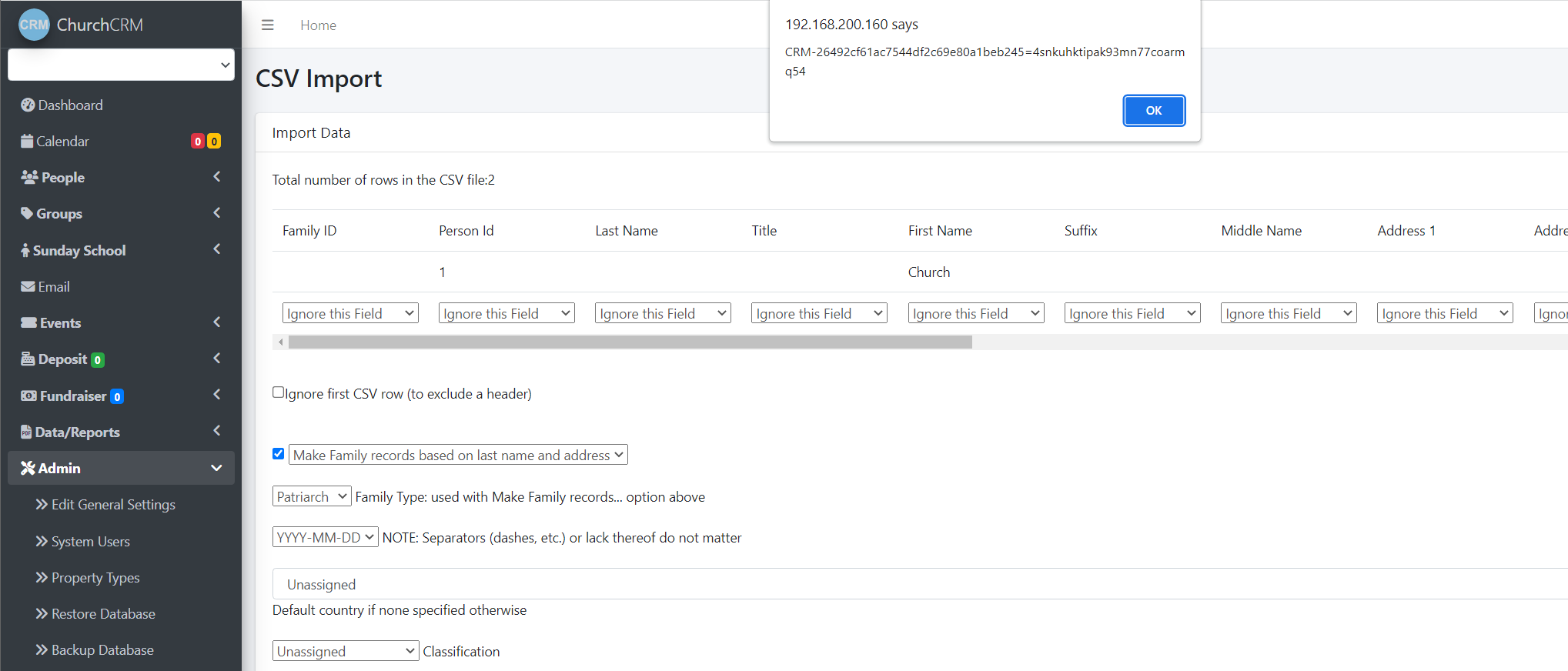Click the Data/Reports PDF icon
The height and width of the screenshot is (671, 1568).
tap(26, 432)
